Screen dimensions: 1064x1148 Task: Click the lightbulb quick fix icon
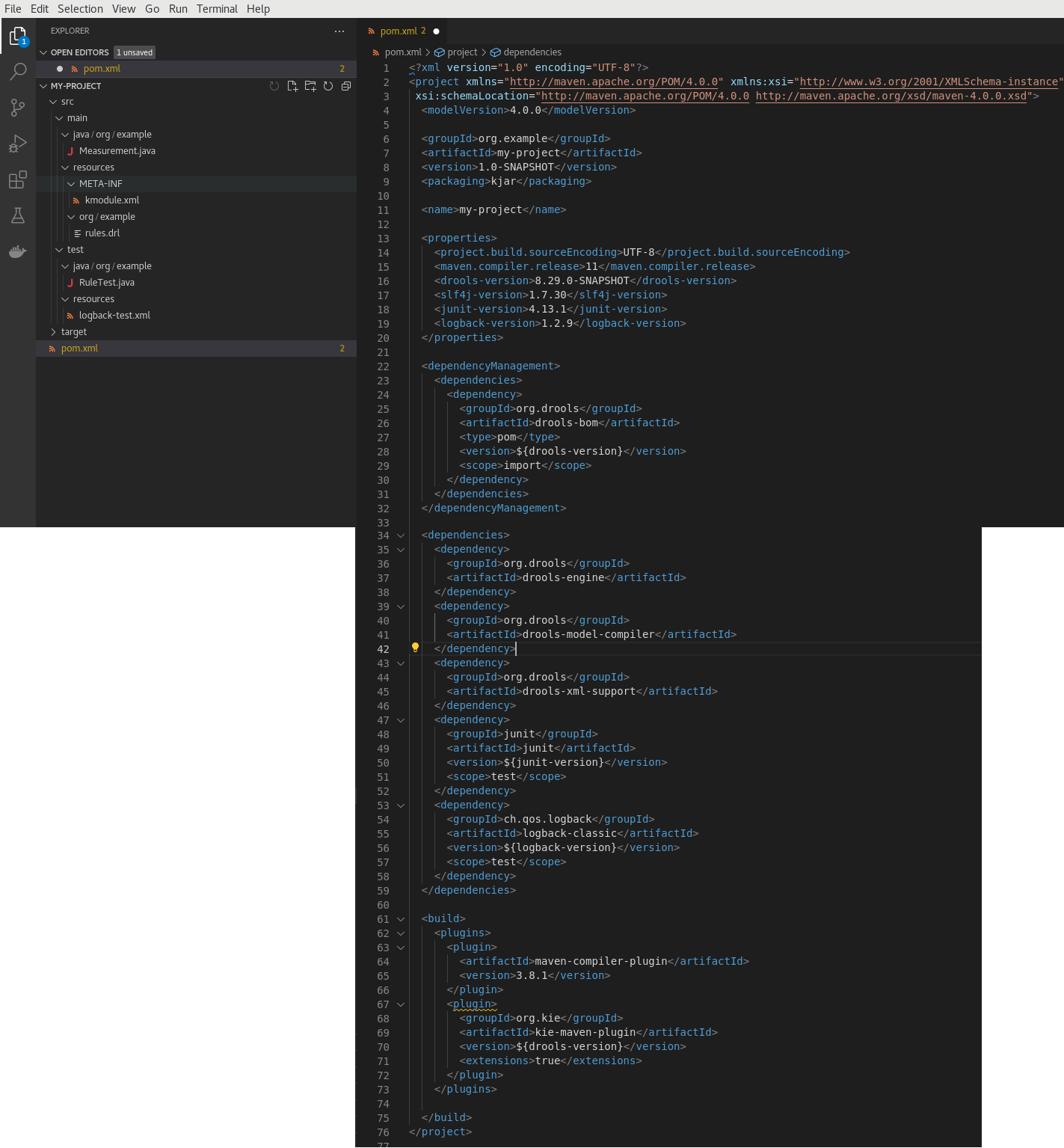pyautogui.click(x=415, y=648)
